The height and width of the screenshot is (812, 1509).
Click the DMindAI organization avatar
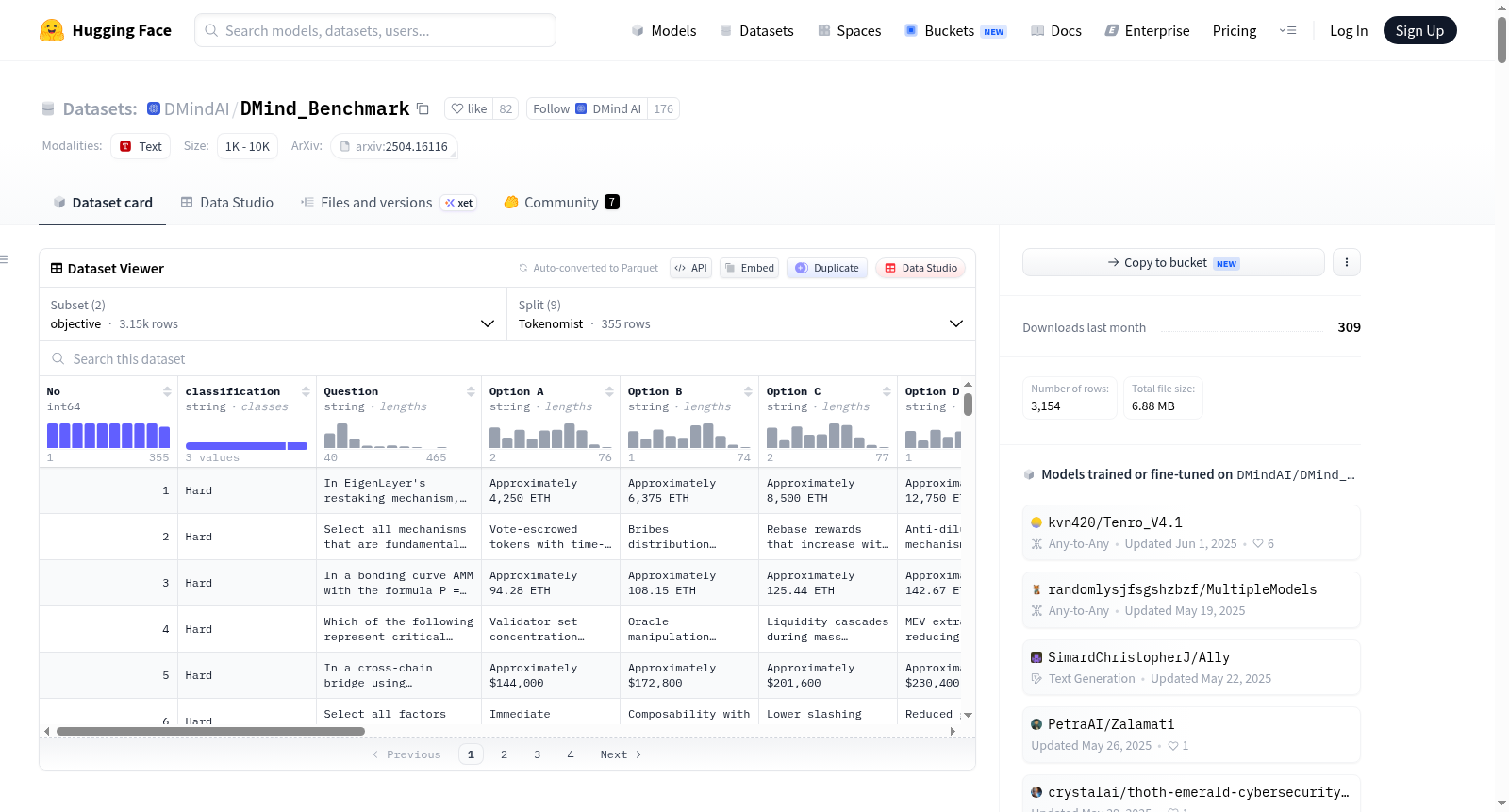click(154, 108)
